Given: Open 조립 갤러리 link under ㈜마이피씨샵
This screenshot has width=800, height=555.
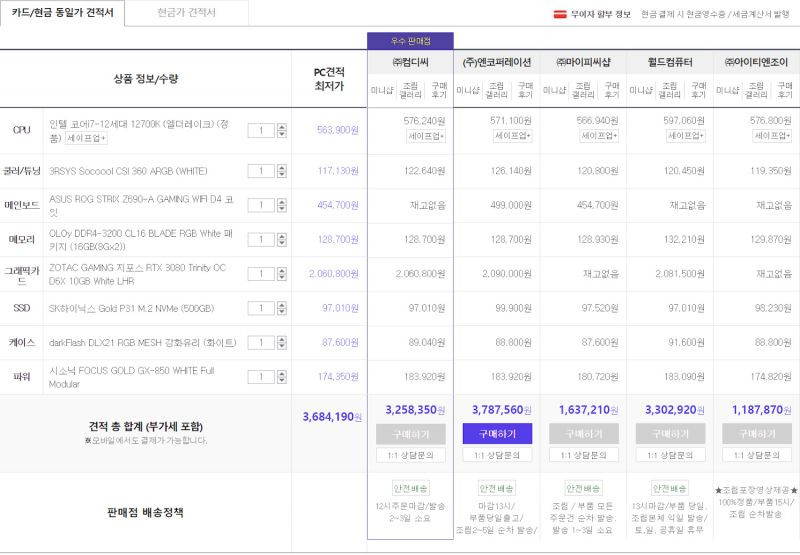Looking at the screenshot, I should pos(583,90).
